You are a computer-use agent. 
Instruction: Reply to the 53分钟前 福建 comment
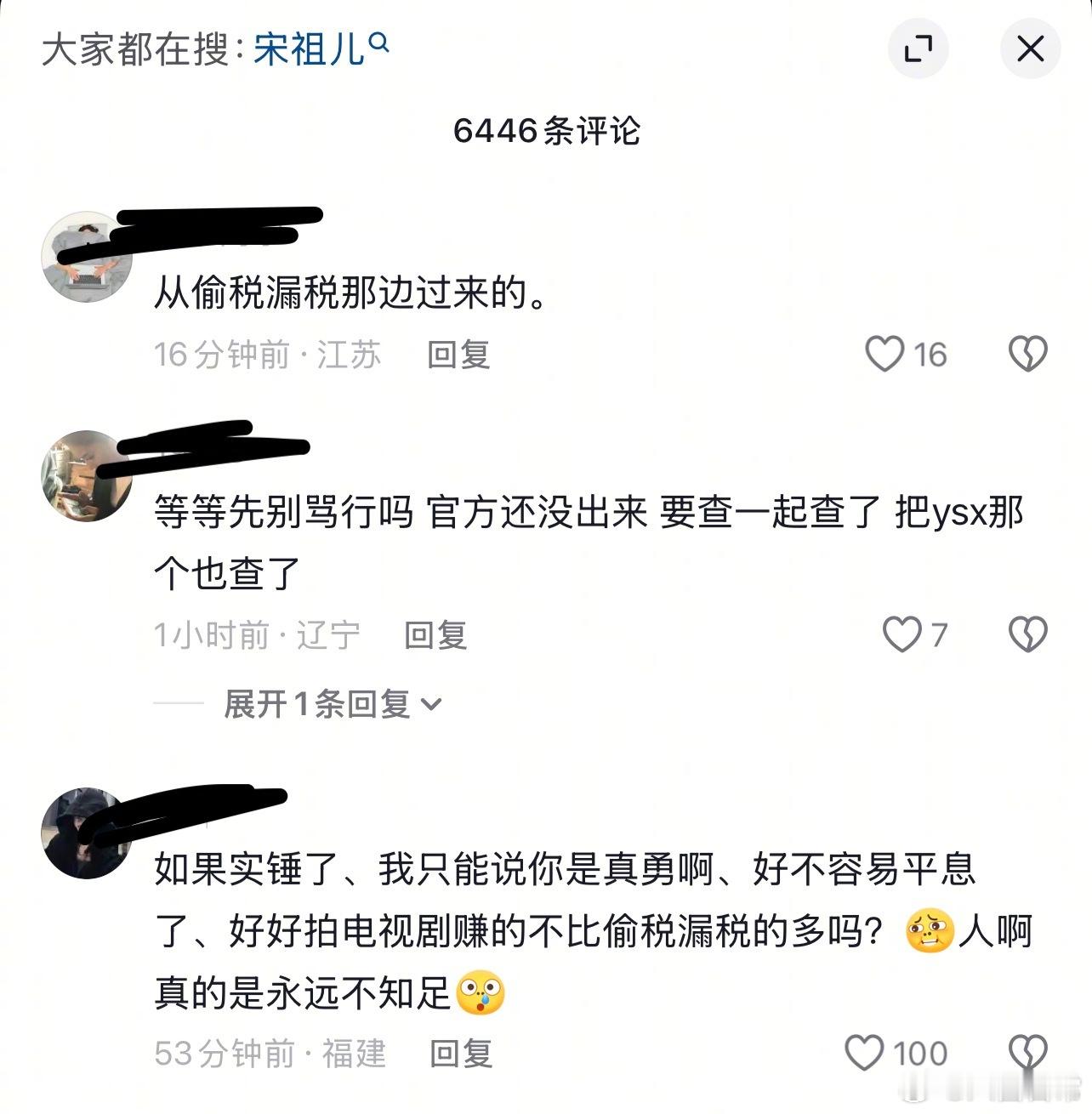coord(461,1054)
